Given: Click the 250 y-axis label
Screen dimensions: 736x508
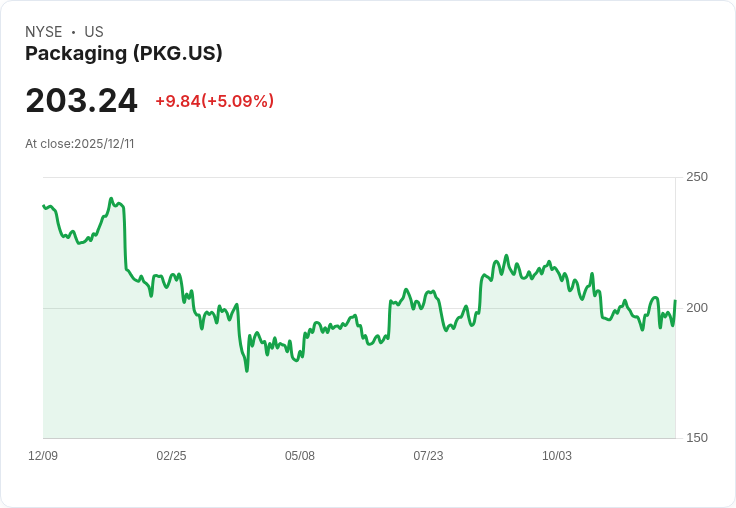Looking at the screenshot, I should point(697,177).
